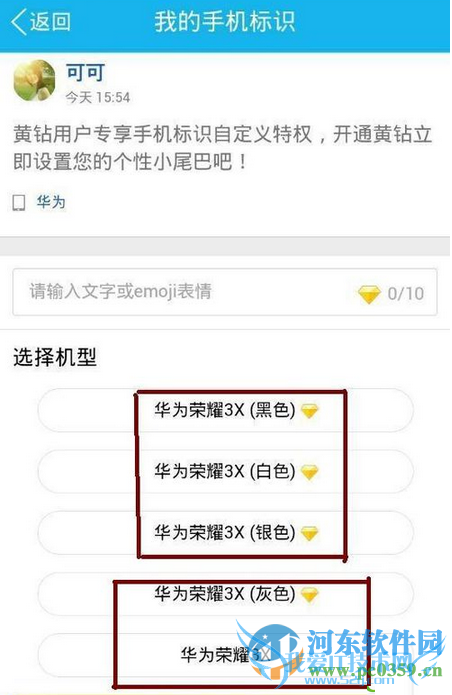Tap diamond icon next to 银色 option
The image size is (452, 695).
(x=309, y=533)
